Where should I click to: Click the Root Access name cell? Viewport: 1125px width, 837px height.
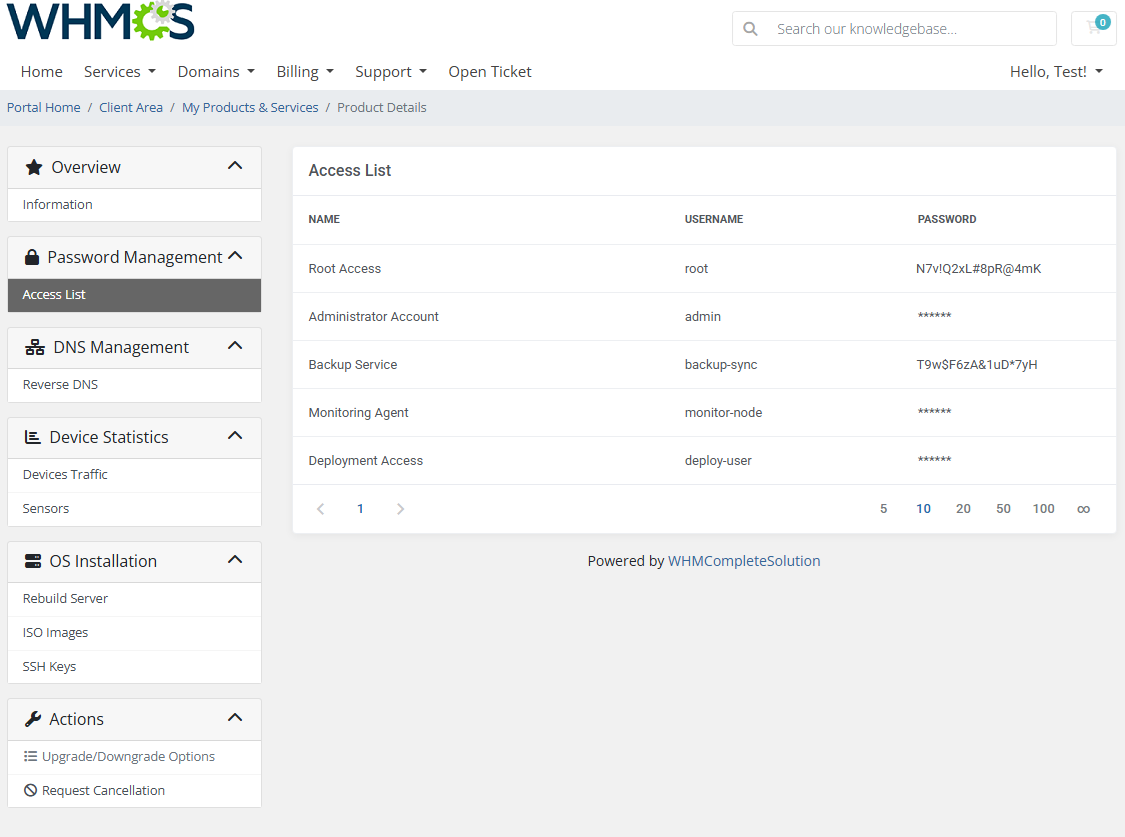pyautogui.click(x=344, y=269)
